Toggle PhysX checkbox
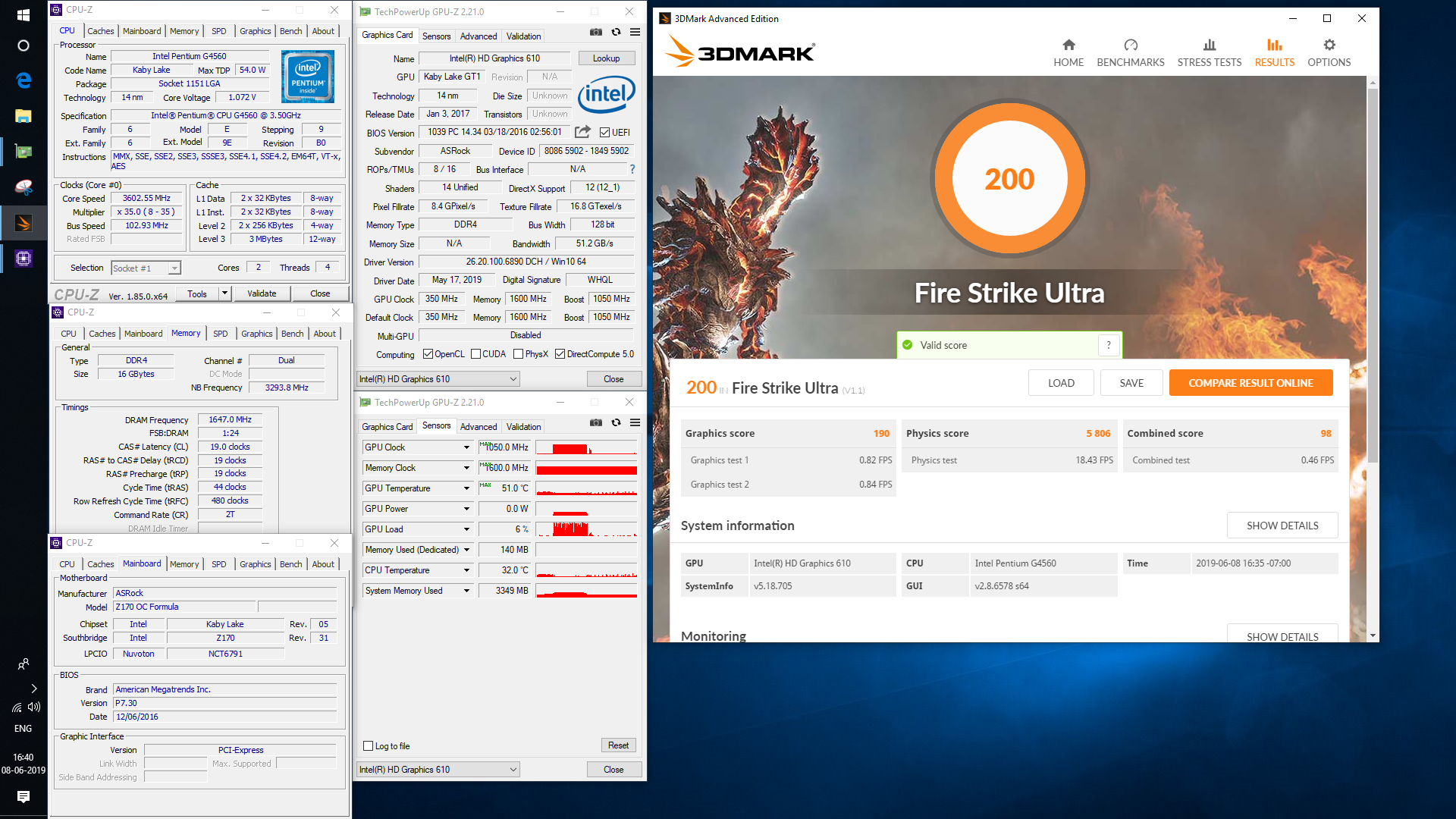 click(x=519, y=354)
